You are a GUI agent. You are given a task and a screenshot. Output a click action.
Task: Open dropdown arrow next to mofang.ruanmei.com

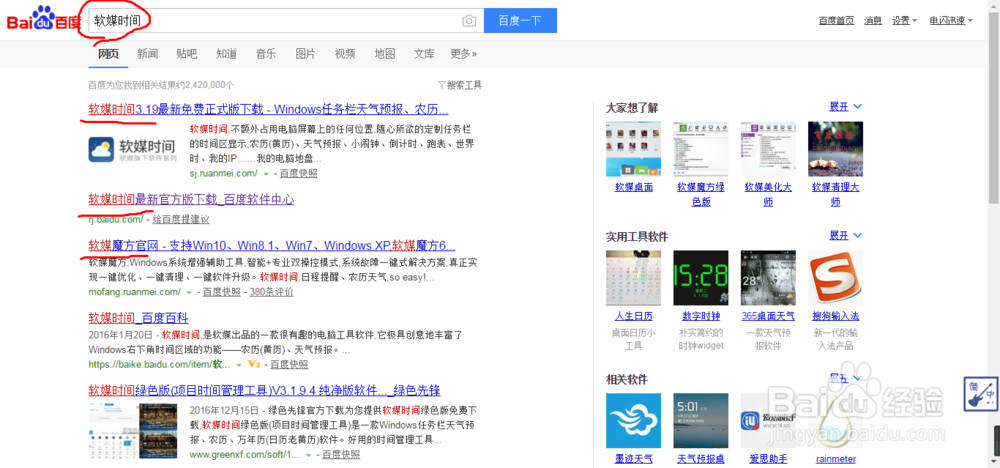(189, 292)
